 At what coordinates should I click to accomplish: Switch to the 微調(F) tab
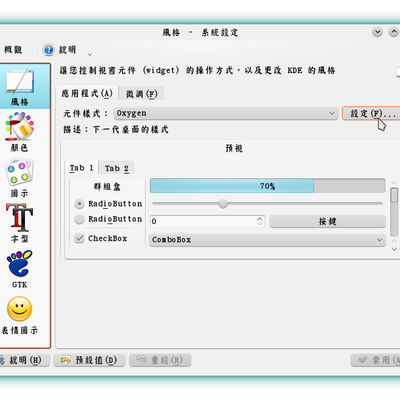click(x=141, y=94)
